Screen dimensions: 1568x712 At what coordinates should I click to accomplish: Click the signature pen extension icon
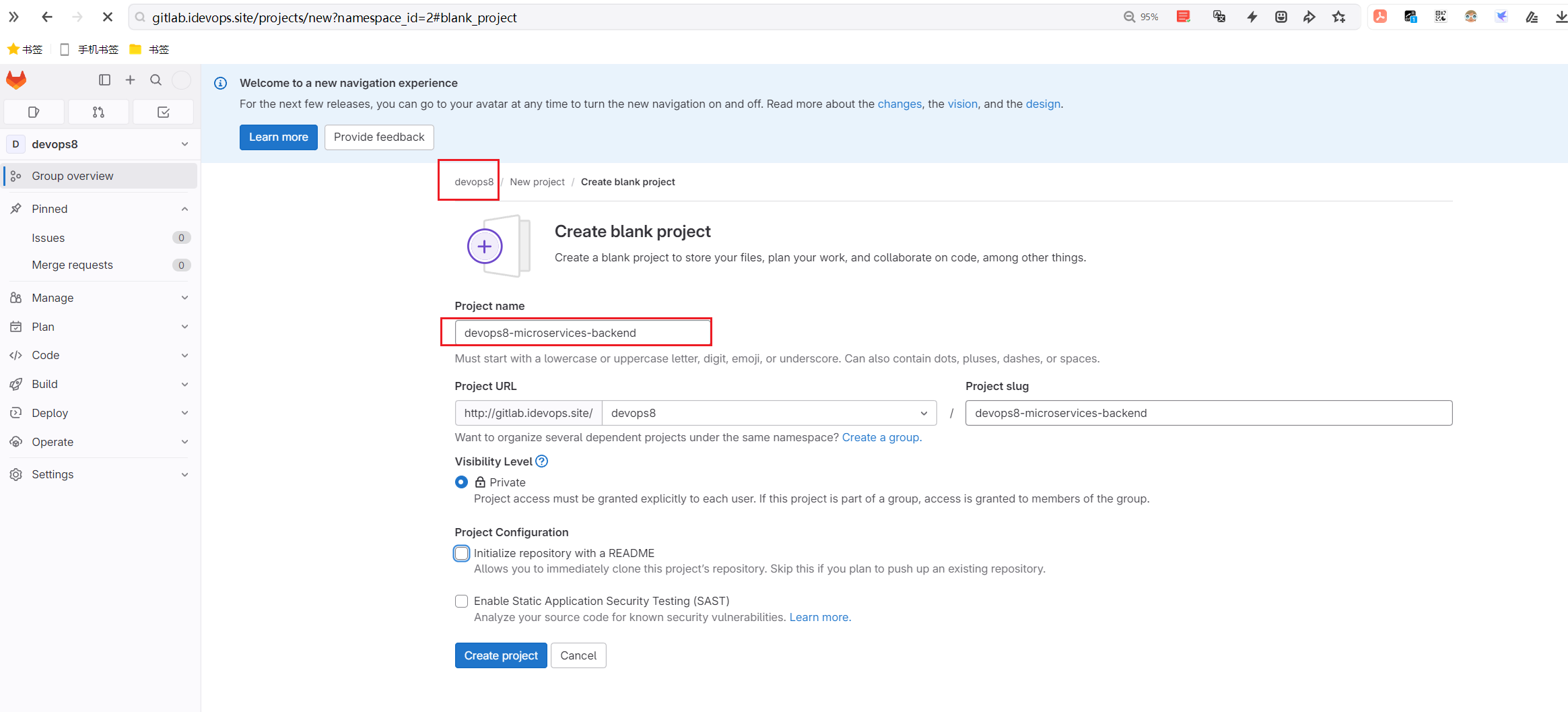pos(1532,17)
